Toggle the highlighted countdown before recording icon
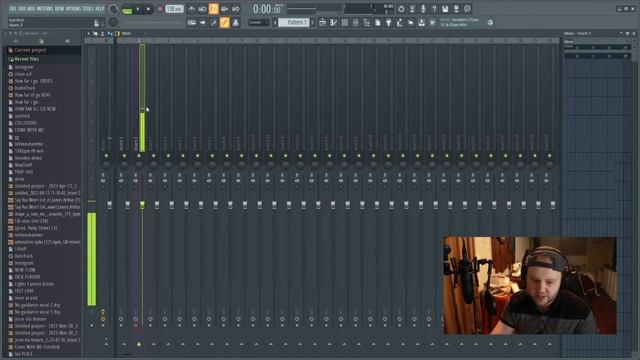 [213, 9]
